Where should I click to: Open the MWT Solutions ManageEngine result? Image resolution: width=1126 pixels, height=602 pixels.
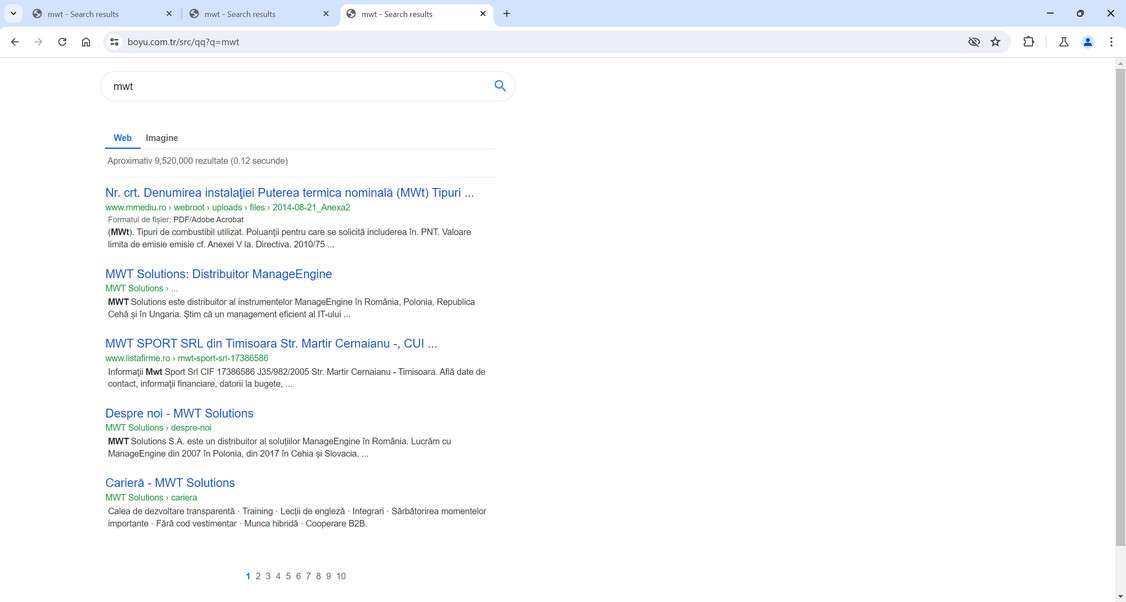coord(218,274)
